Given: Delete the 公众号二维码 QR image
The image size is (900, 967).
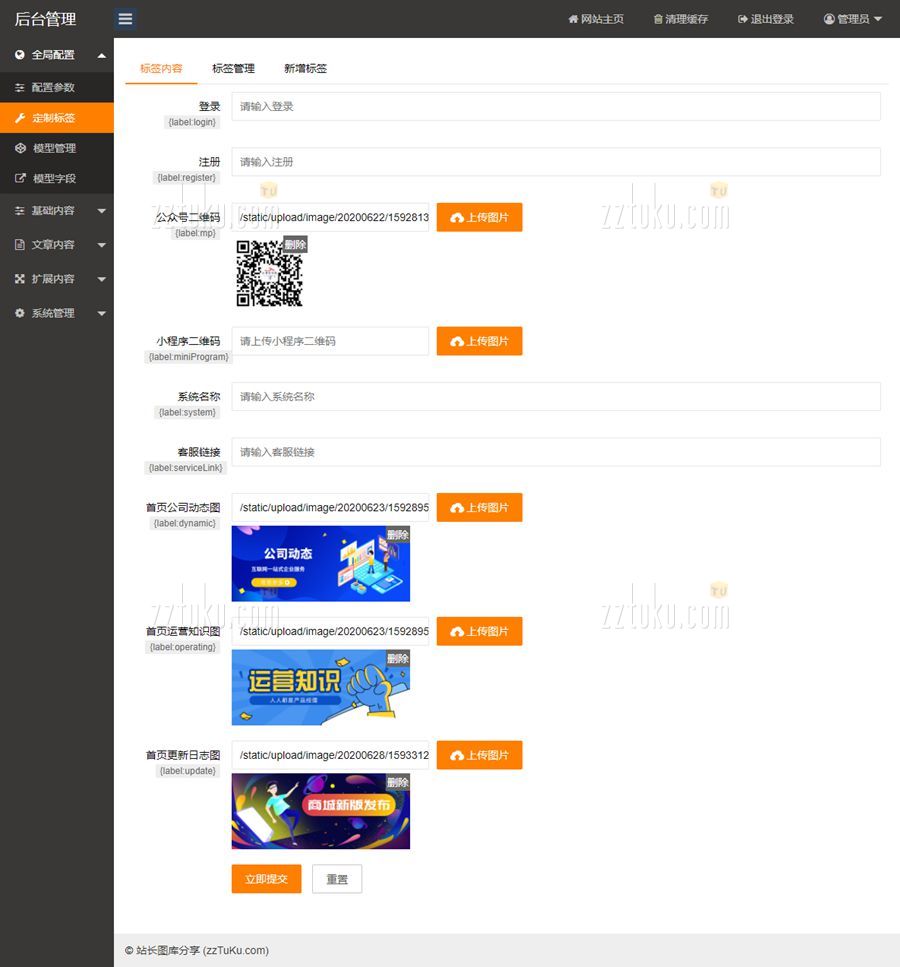Looking at the screenshot, I should (x=295, y=245).
